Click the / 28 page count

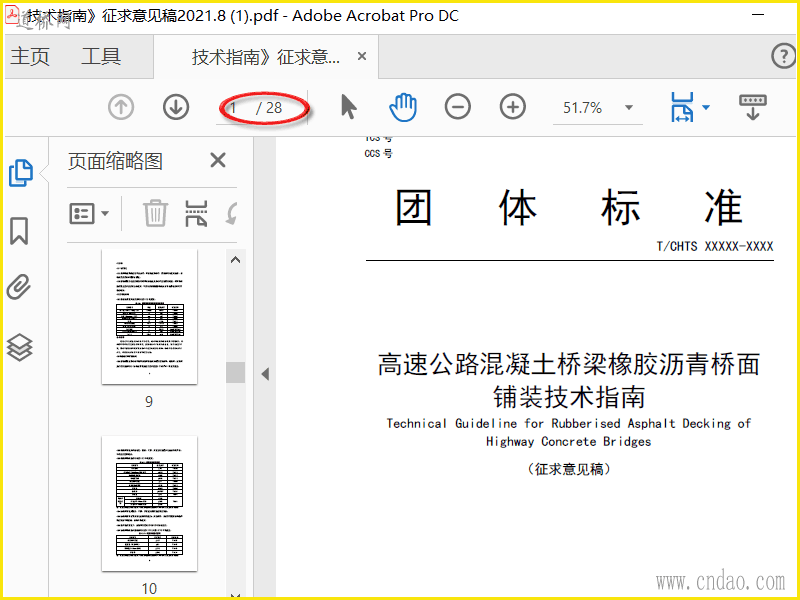pyautogui.click(x=269, y=108)
